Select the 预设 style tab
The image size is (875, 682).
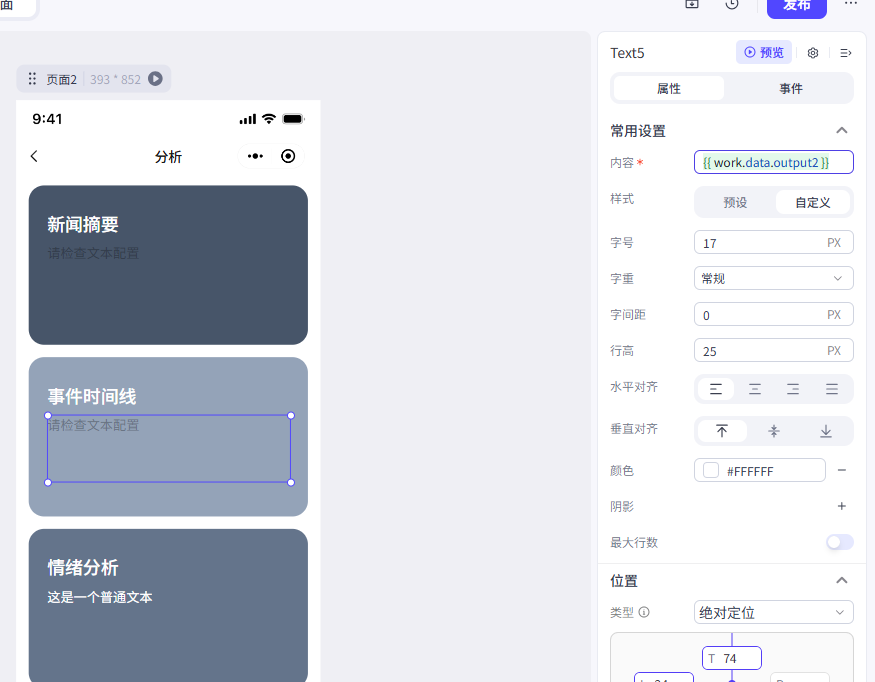pyautogui.click(x=735, y=202)
